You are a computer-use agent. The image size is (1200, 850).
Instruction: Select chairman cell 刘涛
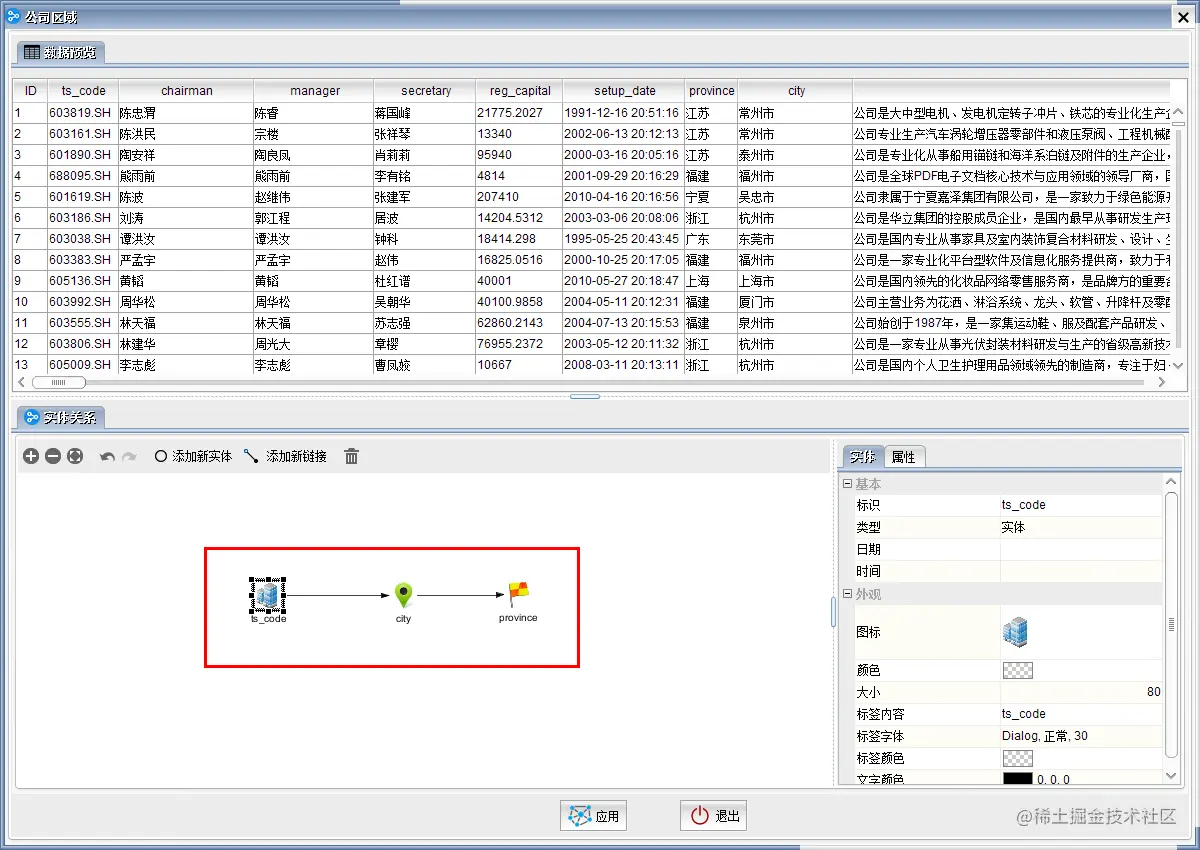pyautogui.click(x=186, y=218)
